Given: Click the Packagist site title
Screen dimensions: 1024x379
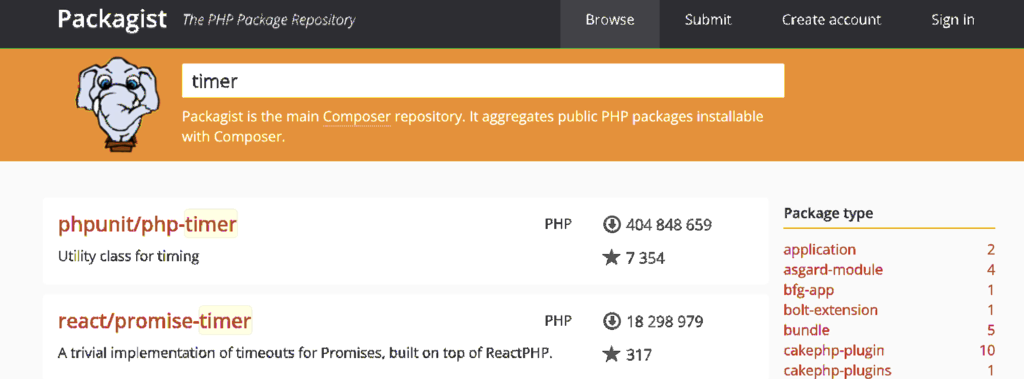Looking at the screenshot, I should (x=112, y=19).
